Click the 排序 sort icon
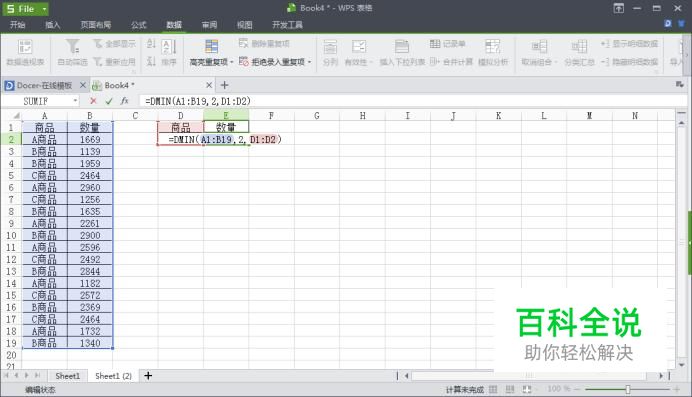Image resolution: width=692 pixels, height=397 pixels. click(x=169, y=47)
